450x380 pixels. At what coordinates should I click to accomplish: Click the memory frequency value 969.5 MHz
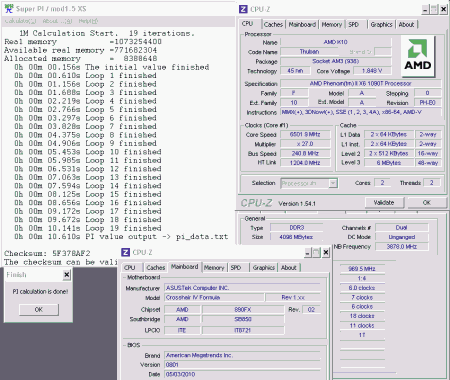click(362, 269)
